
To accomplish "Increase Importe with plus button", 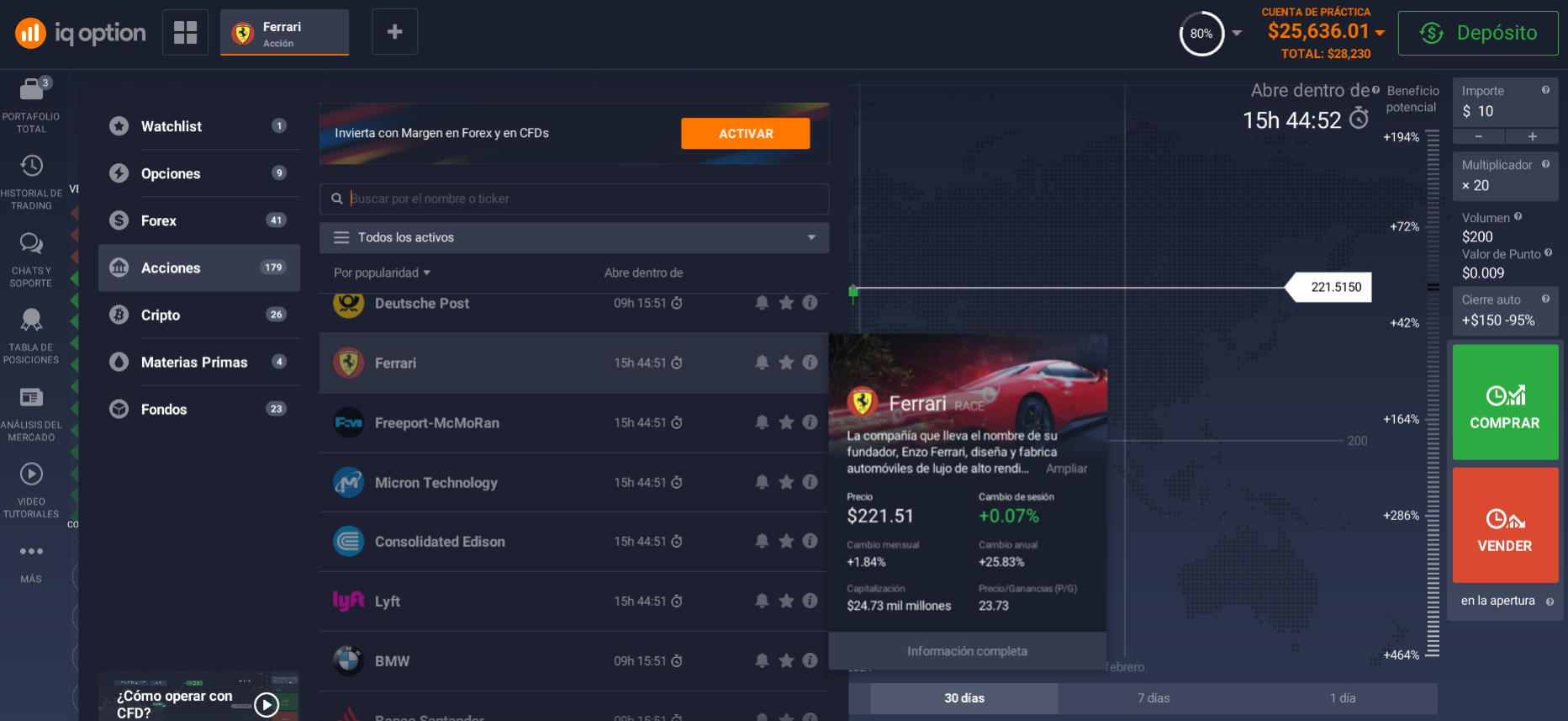I will click(x=1532, y=136).
